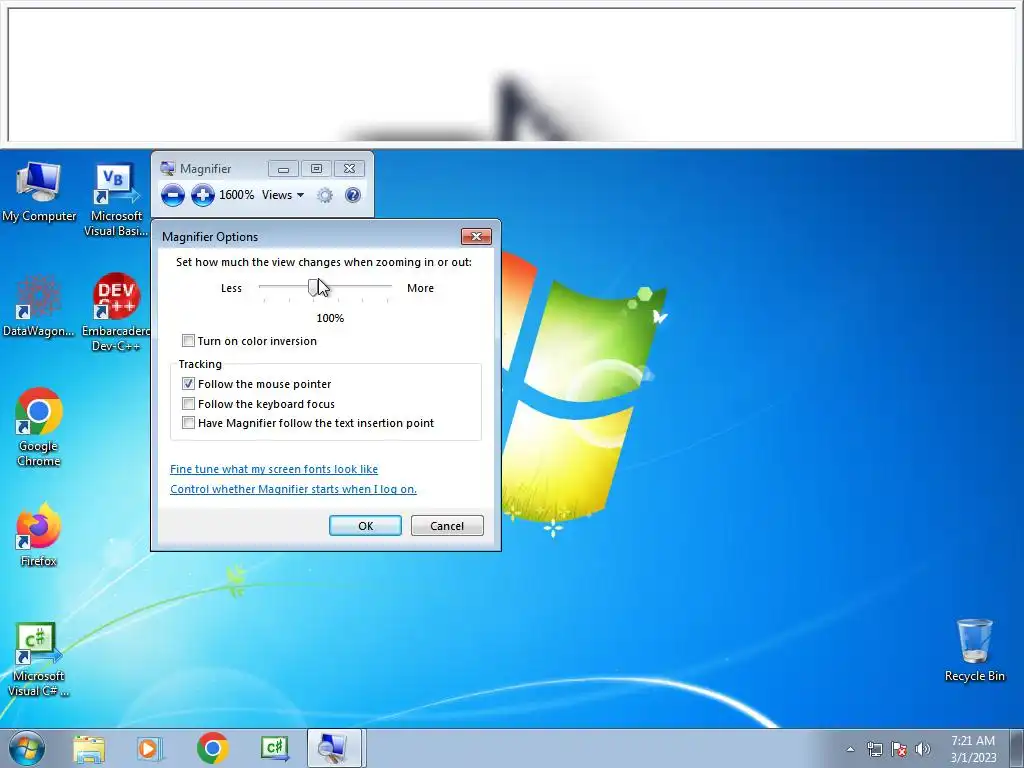Open the Magnifier options gear icon
This screenshot has height=768, width=1024.
(x=325, y=195)
